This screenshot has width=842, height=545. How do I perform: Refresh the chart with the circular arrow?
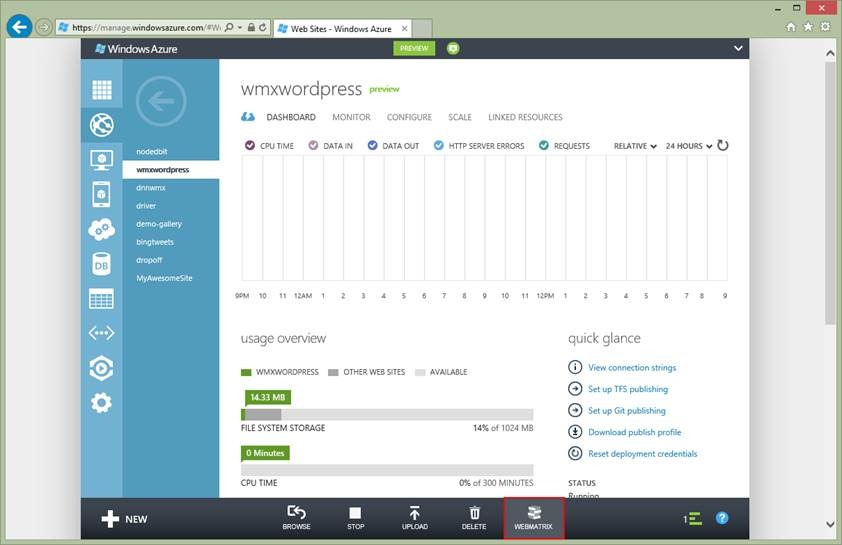point(723,146)
